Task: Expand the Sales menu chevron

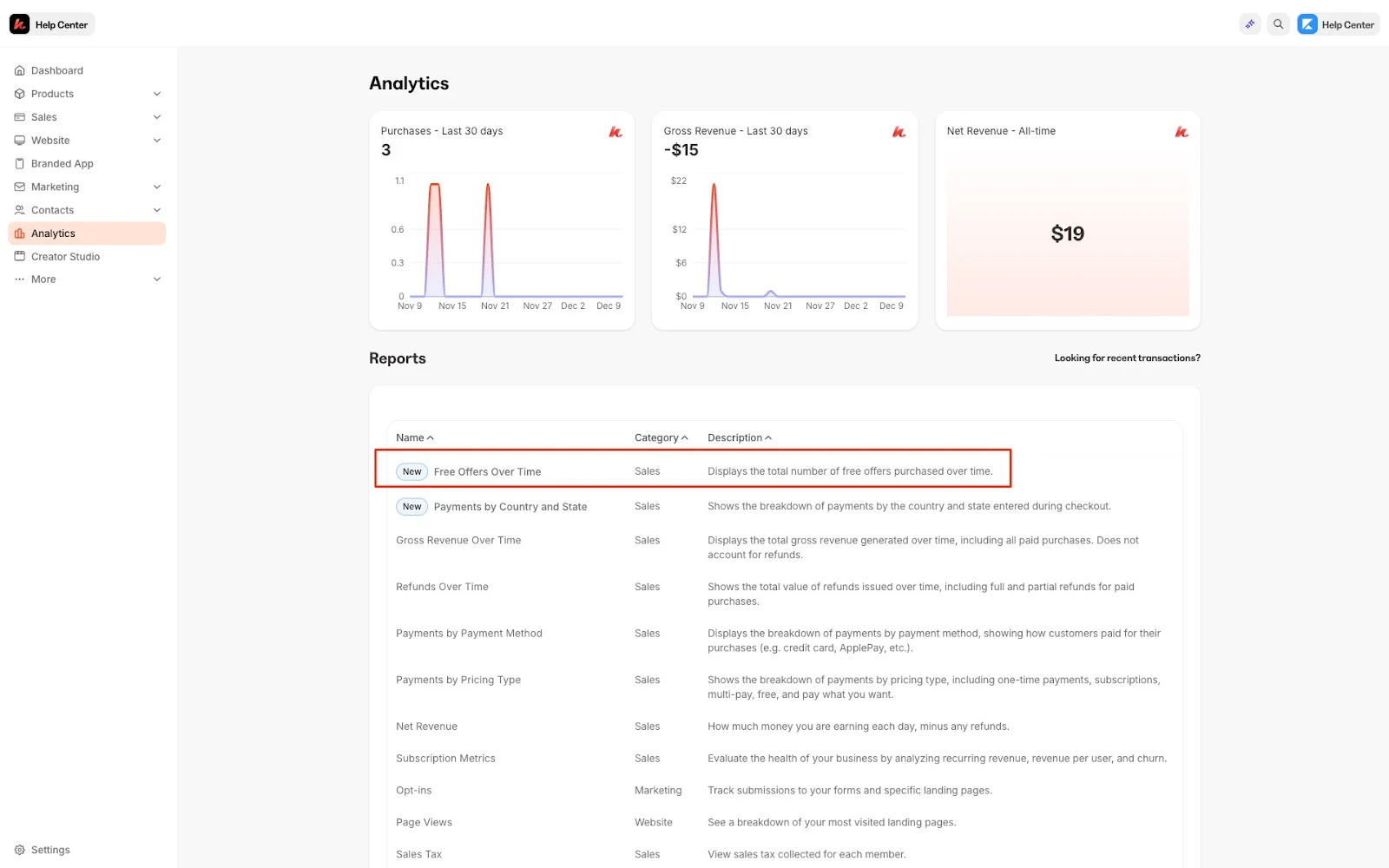Action: click(x=157, y=117)
